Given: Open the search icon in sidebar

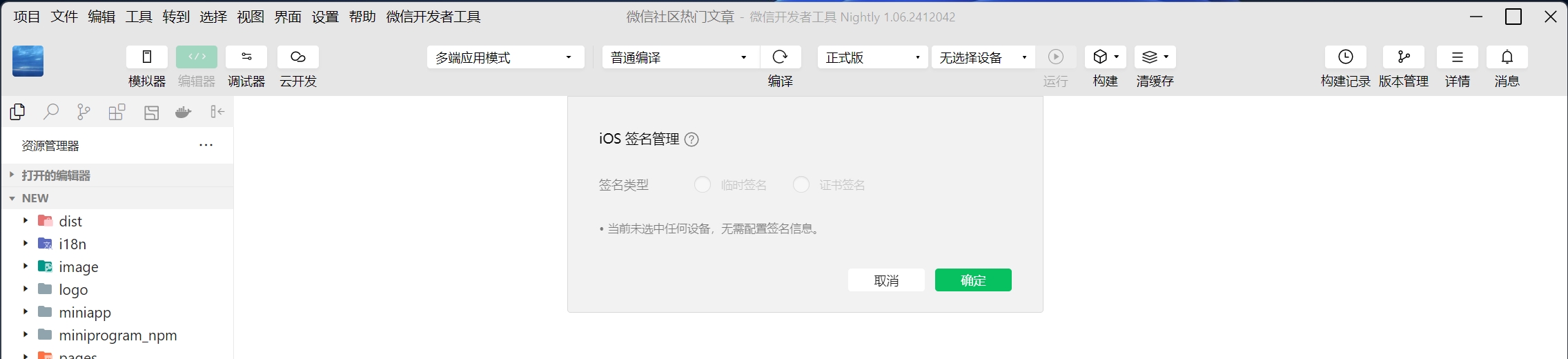Looking at the screenshot, I should click(50, 112).
